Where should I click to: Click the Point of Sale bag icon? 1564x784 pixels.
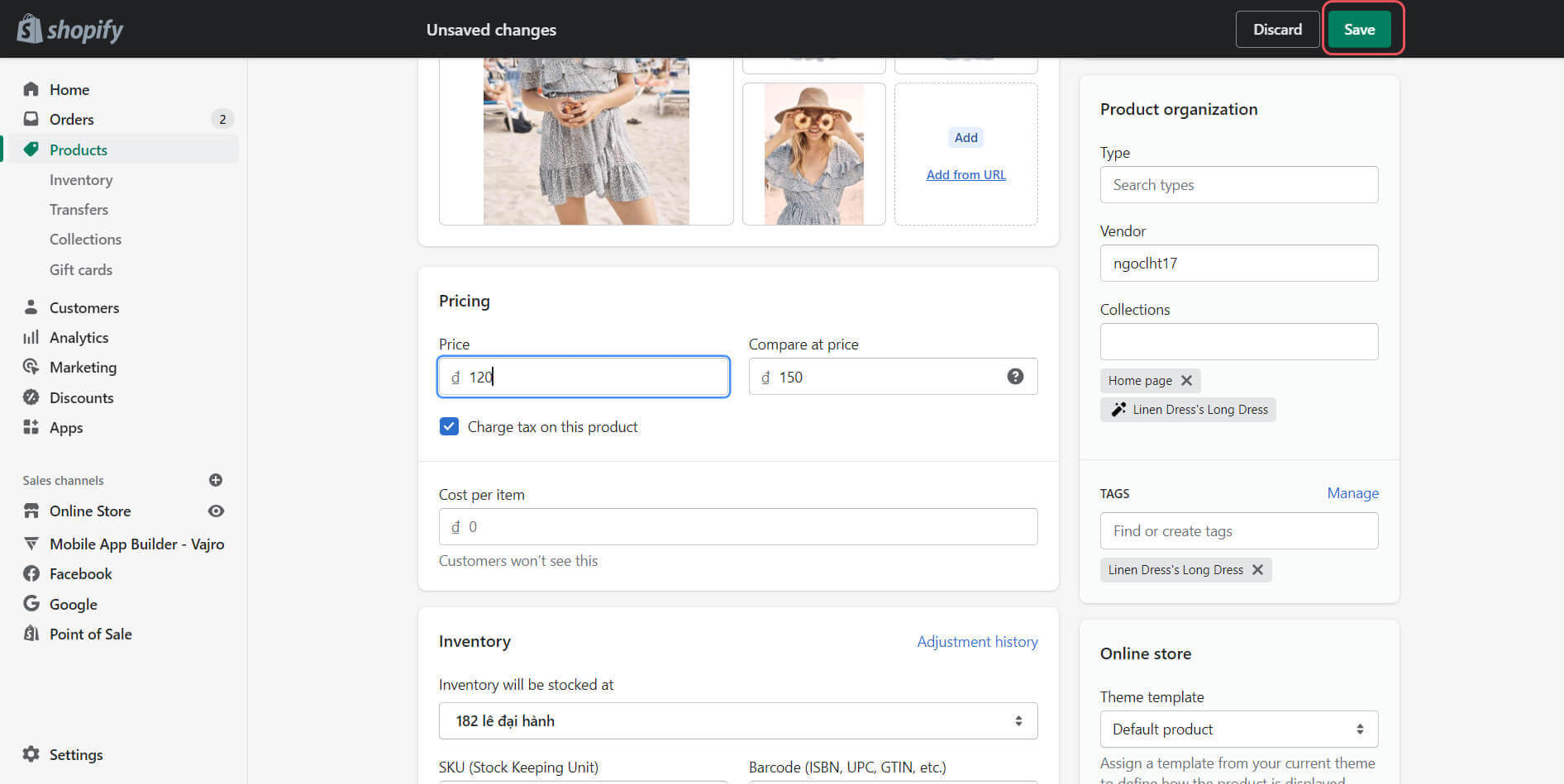tap(31, 634)
